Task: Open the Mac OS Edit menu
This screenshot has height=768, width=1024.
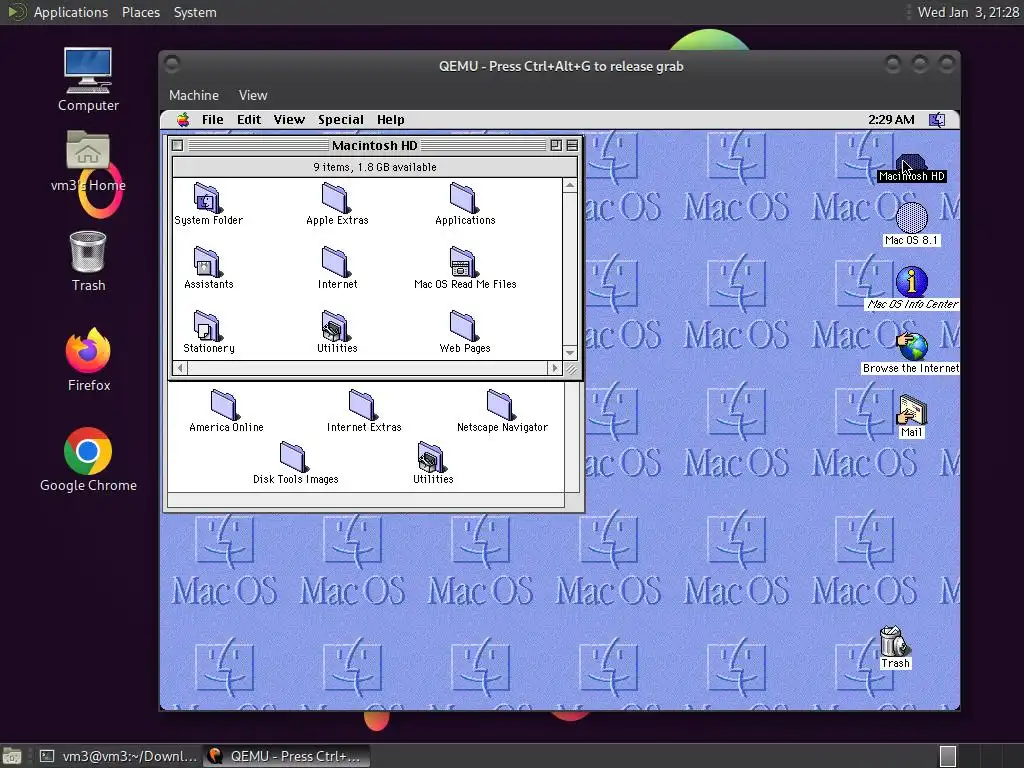Action: [x=249, y=120]
